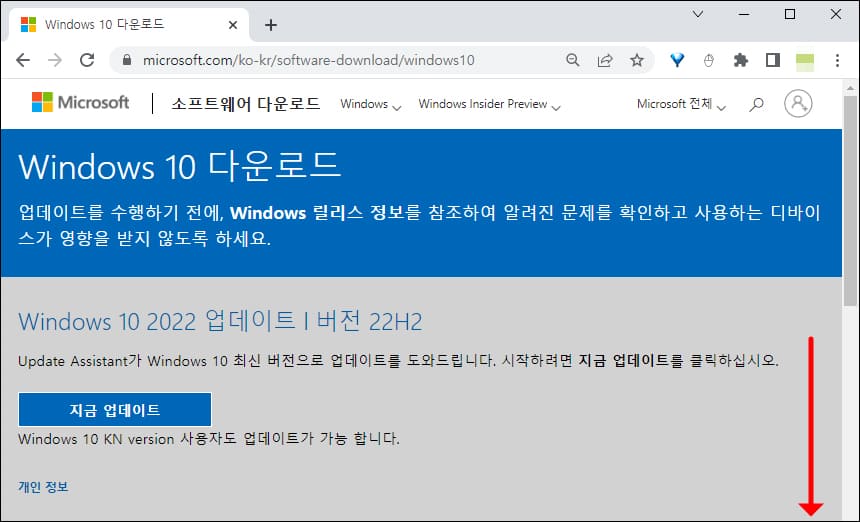The height and width of the screenshot is (522, 860).
Task: Reload the current page
Action: [87, 60]
